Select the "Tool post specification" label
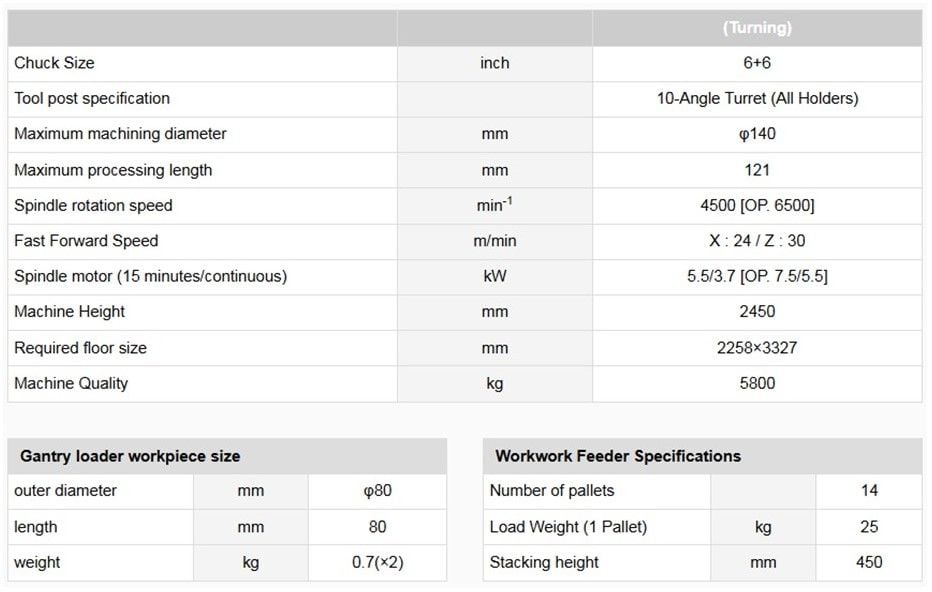This screenshot has height=592, width=932. point(92,98)
